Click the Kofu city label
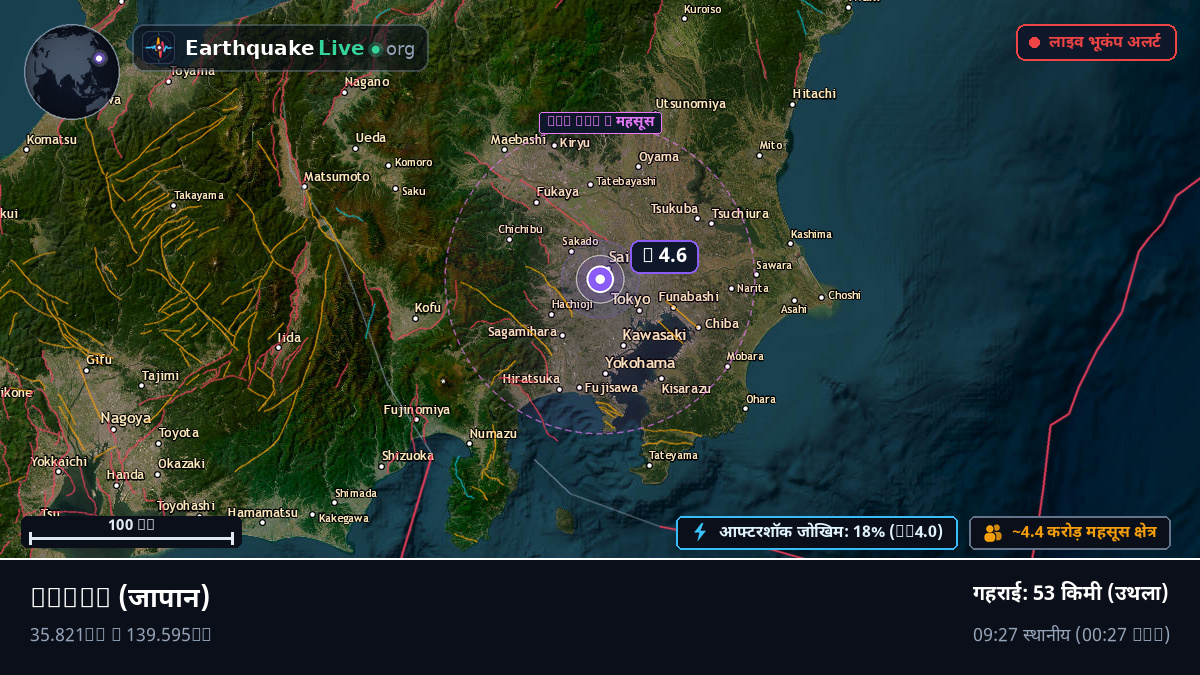Screen dimensions: 1200x675 point(428,308)
